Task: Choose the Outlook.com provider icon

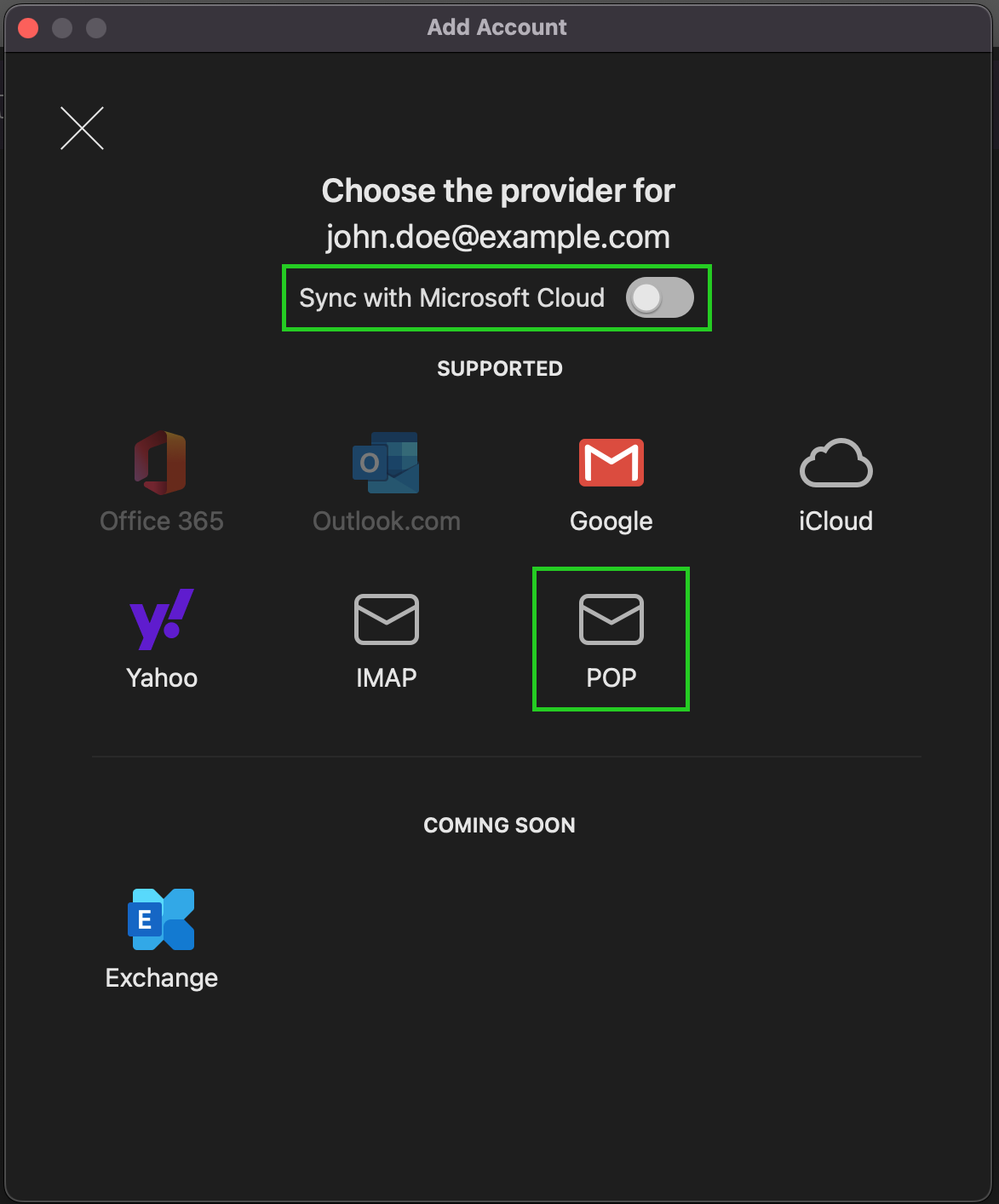Action: 386,463
